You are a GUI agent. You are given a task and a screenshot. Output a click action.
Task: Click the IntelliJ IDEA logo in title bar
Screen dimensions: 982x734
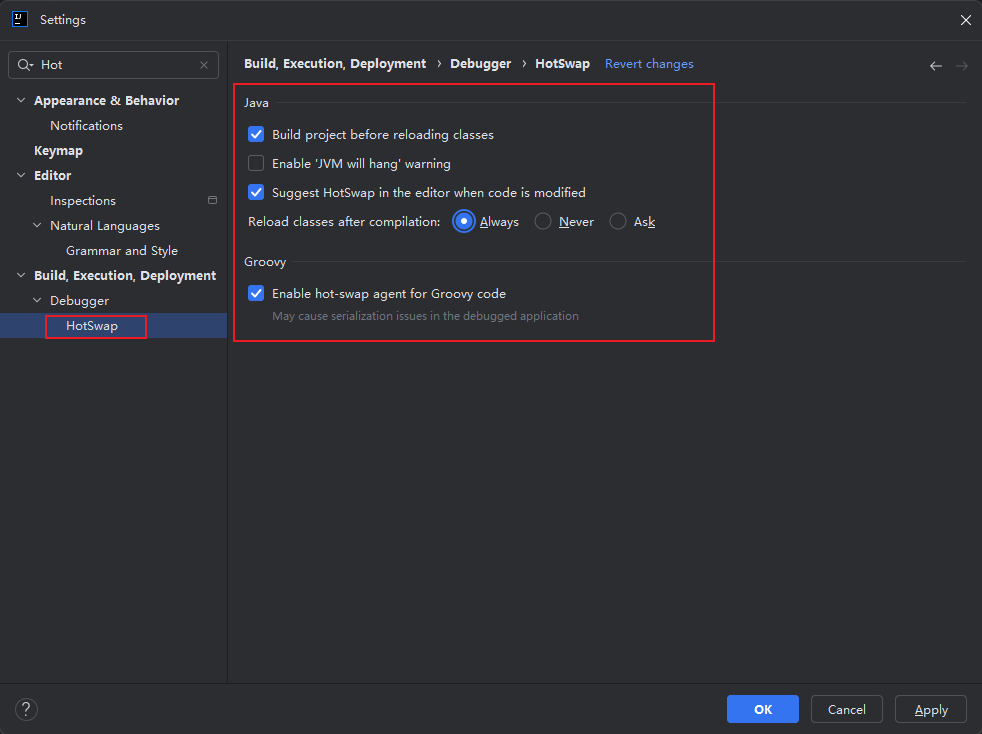20,19
